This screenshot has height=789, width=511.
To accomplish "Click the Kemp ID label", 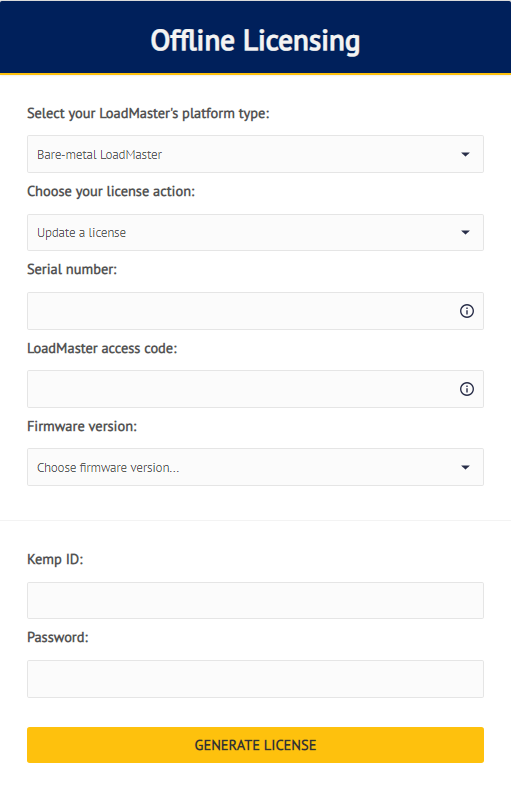I will pos(55,560).
